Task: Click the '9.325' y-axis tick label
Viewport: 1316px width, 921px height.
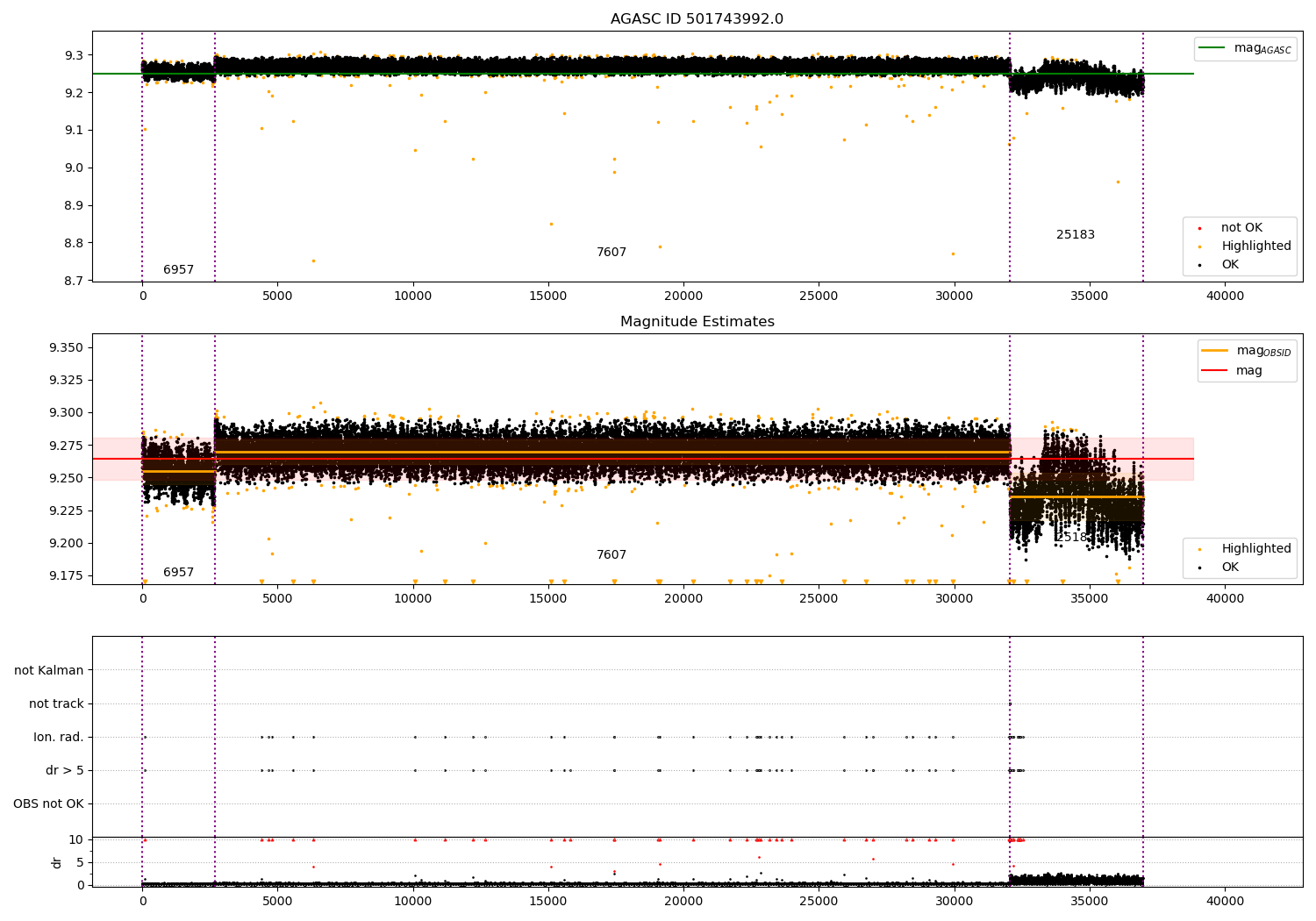Action: click(x=67, y=381)
